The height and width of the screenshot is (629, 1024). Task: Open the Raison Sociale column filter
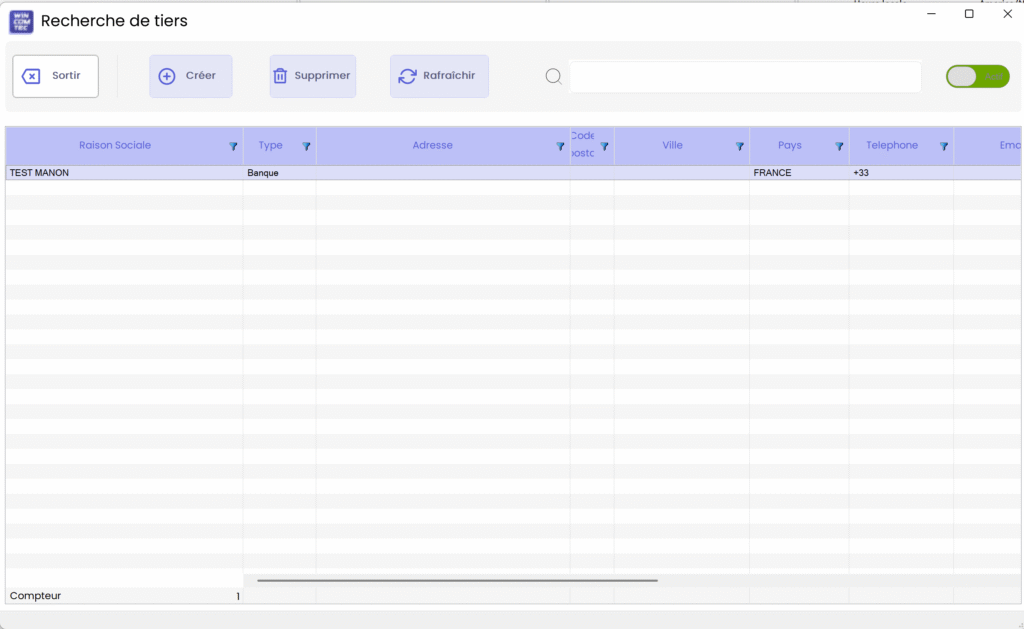pos(233,147)
